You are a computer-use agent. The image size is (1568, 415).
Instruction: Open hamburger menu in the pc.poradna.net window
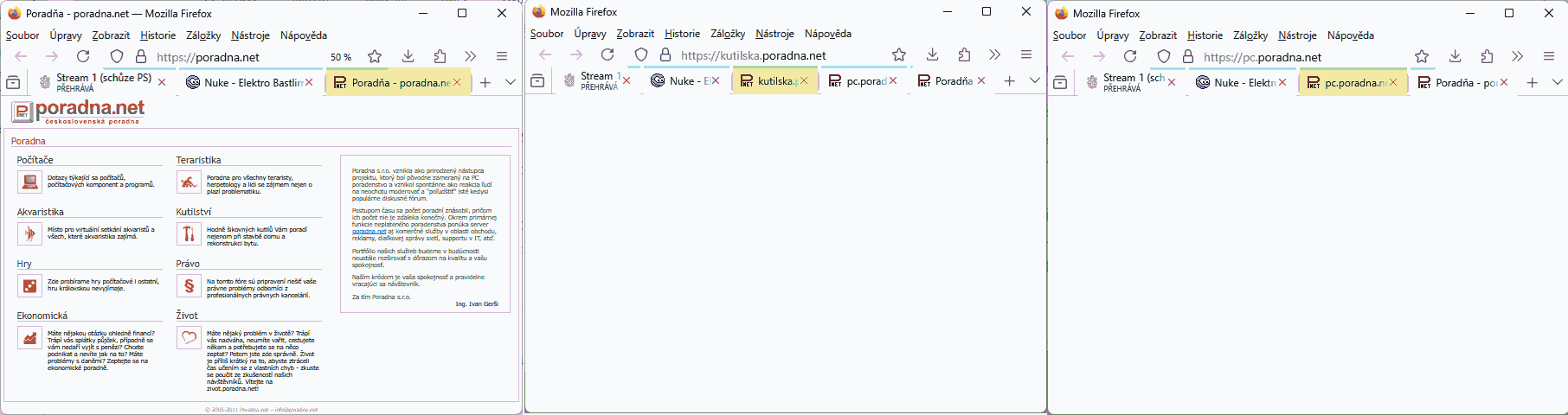(1549, 56)
